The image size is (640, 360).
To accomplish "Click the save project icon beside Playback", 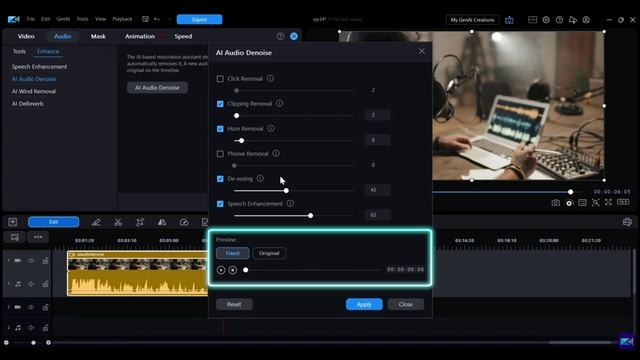I will 145,19.
